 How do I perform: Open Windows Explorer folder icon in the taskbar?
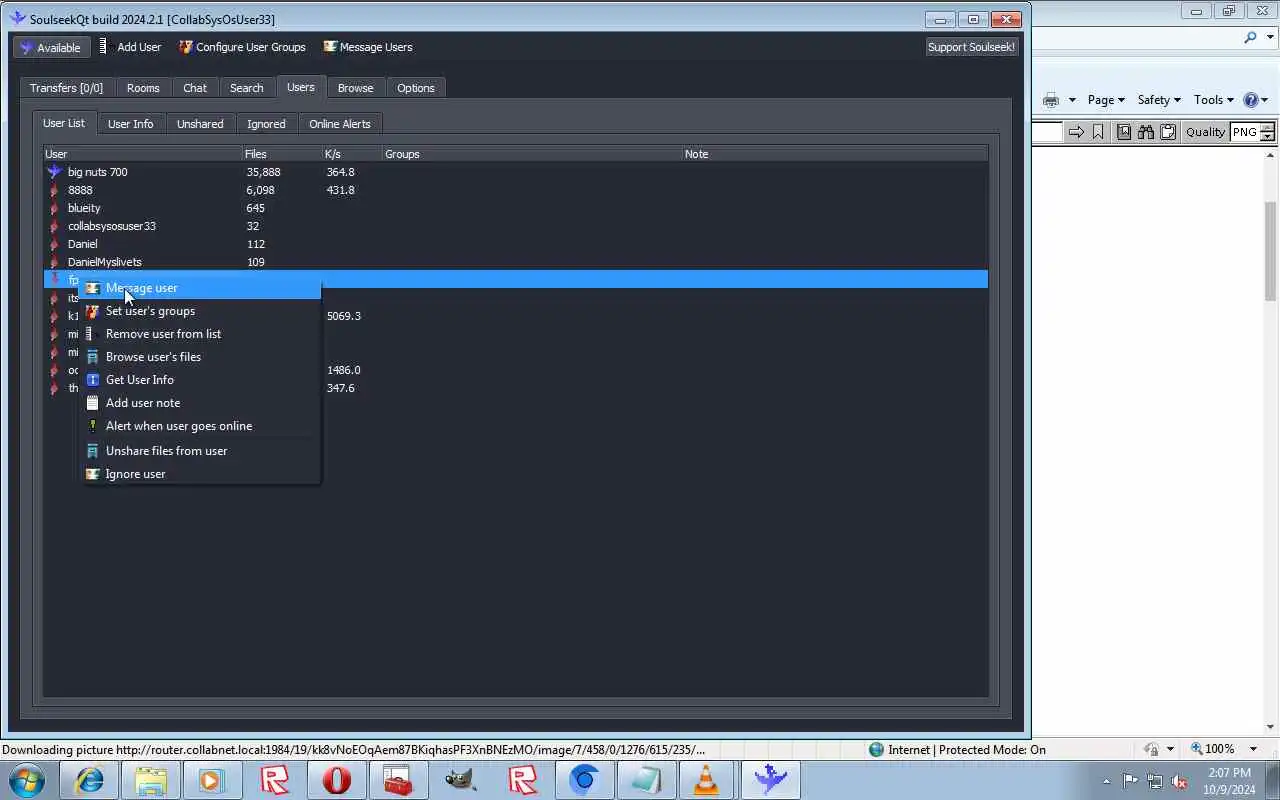click(x=151, y=779)
